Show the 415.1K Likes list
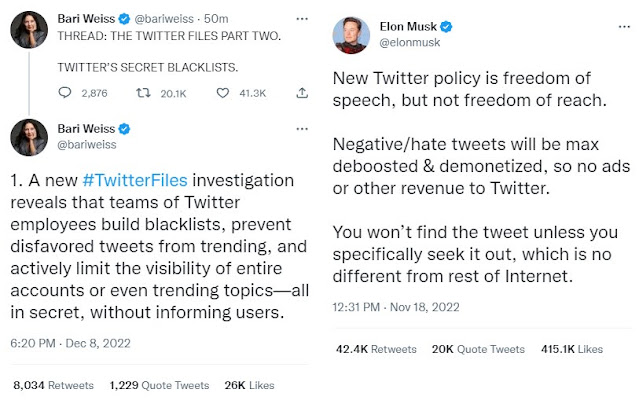Viewport: 639px width, 404px height. click(x=571, y=349)
